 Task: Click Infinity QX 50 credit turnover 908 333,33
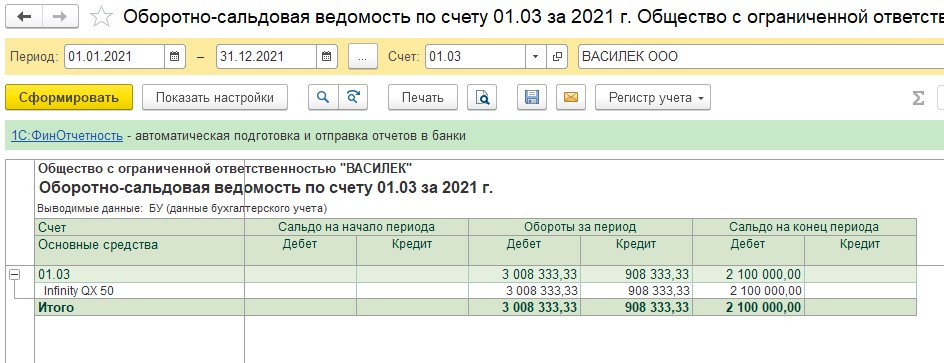click(x=636, y=291)
